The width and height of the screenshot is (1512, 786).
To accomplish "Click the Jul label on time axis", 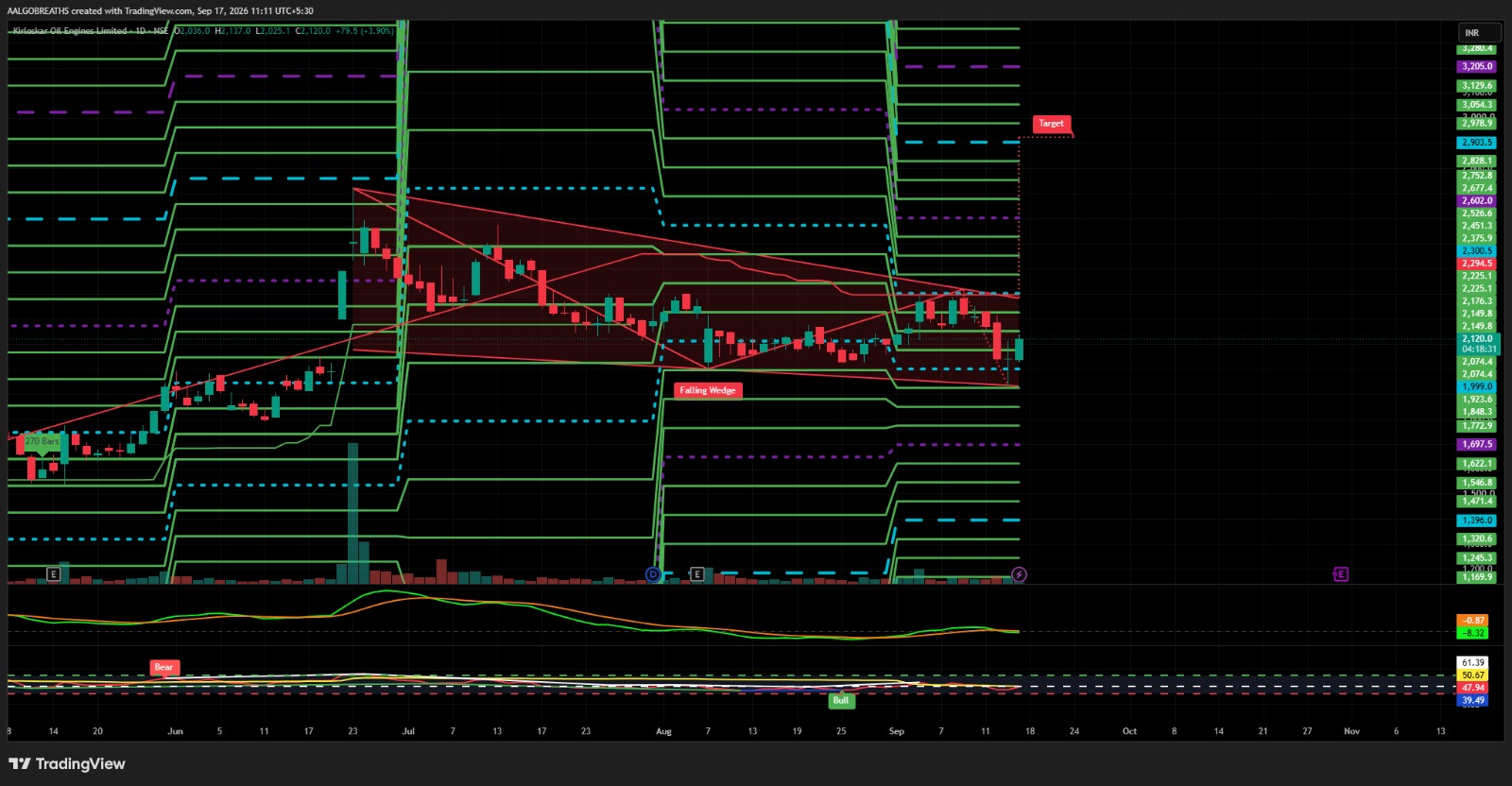I will point(408,731).
